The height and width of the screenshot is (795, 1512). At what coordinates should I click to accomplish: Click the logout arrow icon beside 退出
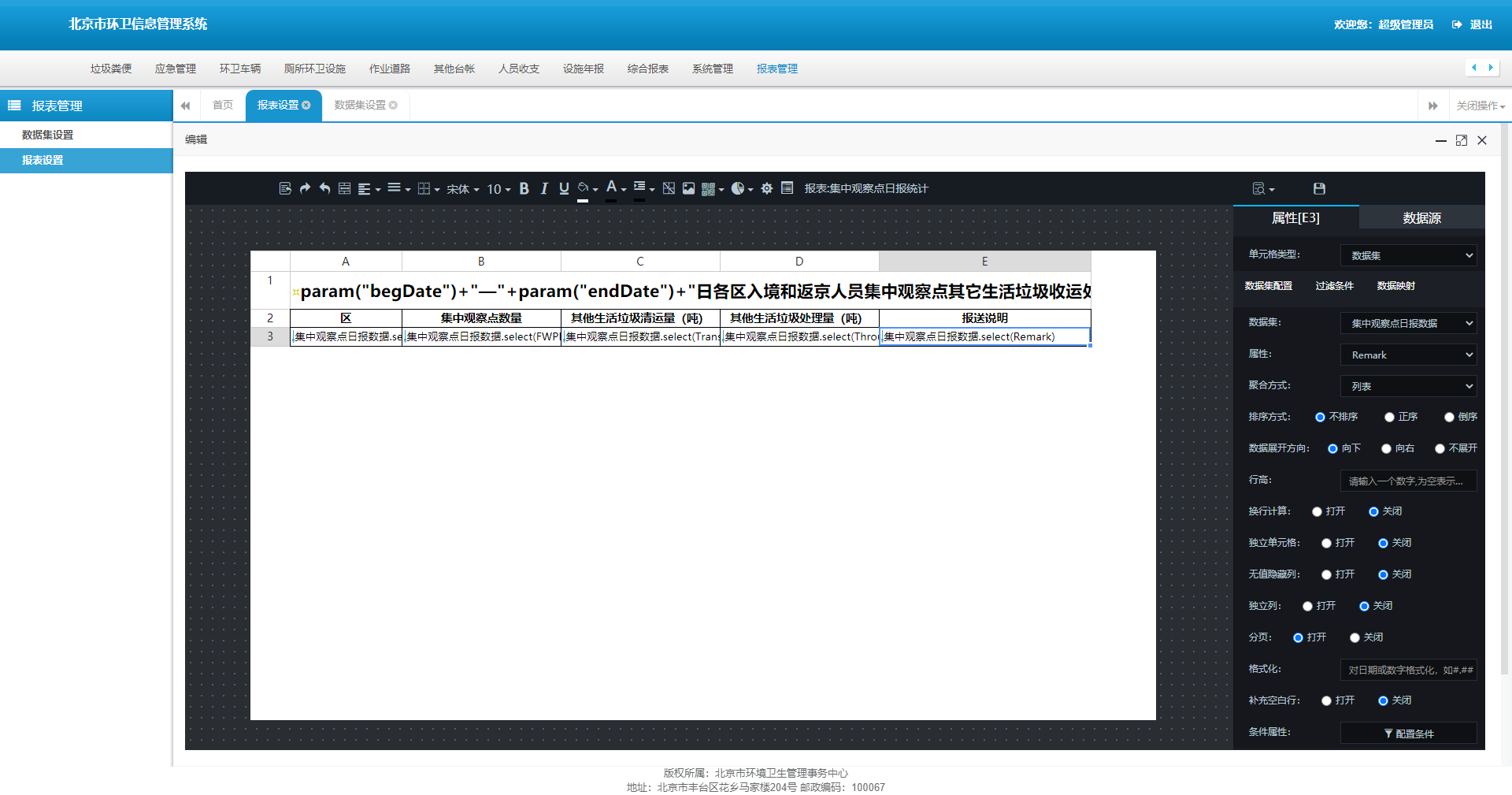(1457, 24)
